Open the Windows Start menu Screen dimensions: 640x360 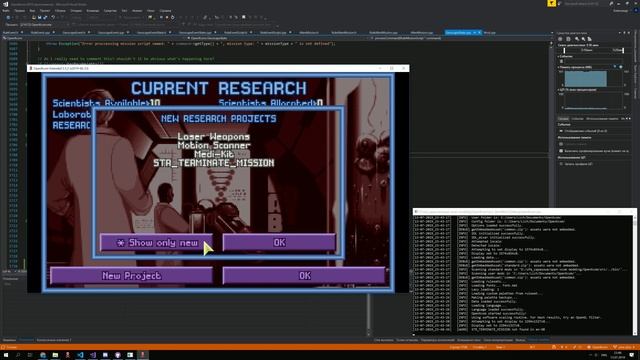[x=6, y=355]
